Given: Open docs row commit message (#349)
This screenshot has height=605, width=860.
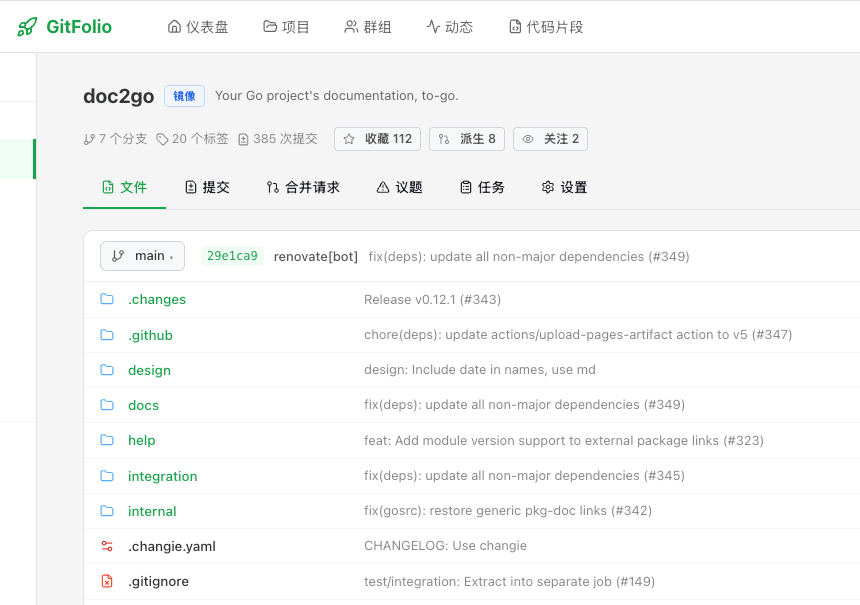Looking at the screenshot, I should [x=524, y=405].
